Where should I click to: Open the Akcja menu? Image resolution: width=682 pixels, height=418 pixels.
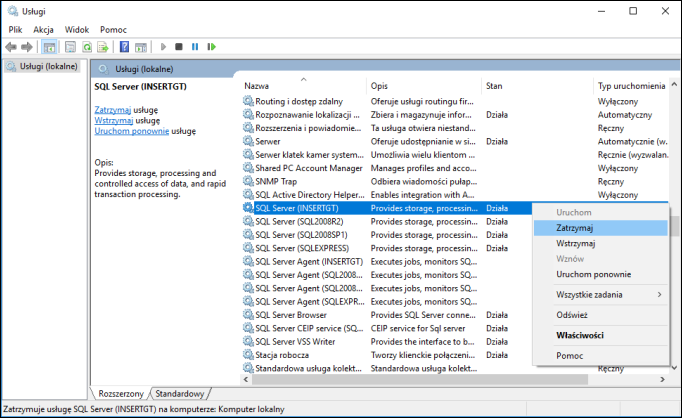point(43,30)
